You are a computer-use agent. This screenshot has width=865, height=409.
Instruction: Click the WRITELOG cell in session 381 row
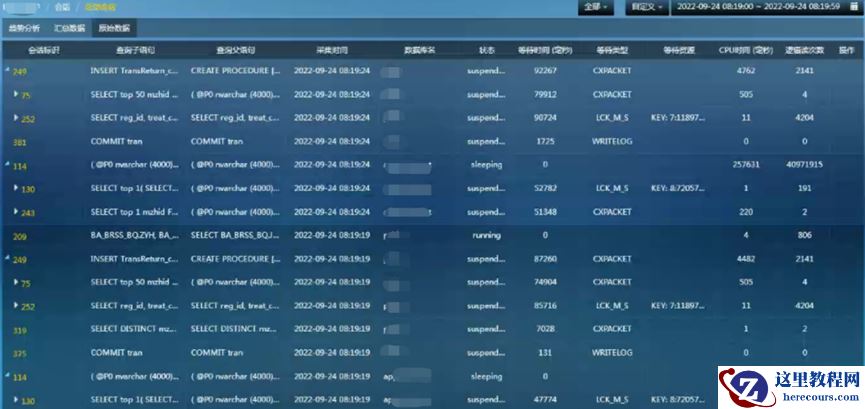612,141
